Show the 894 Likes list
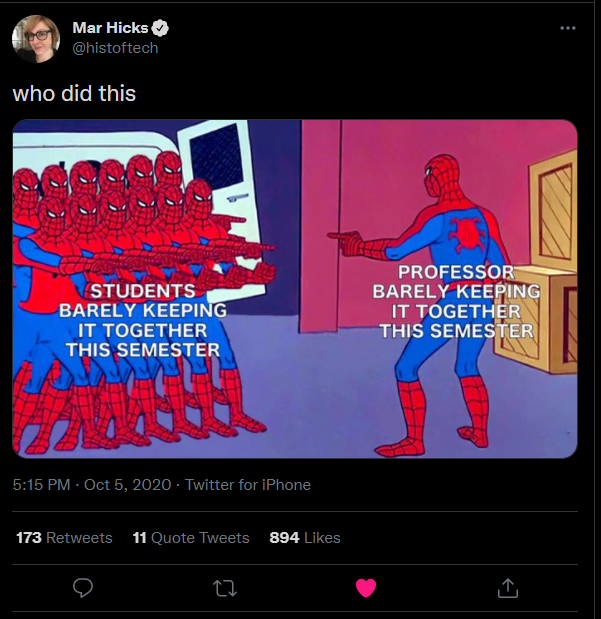601x619 pixels. 305,538
